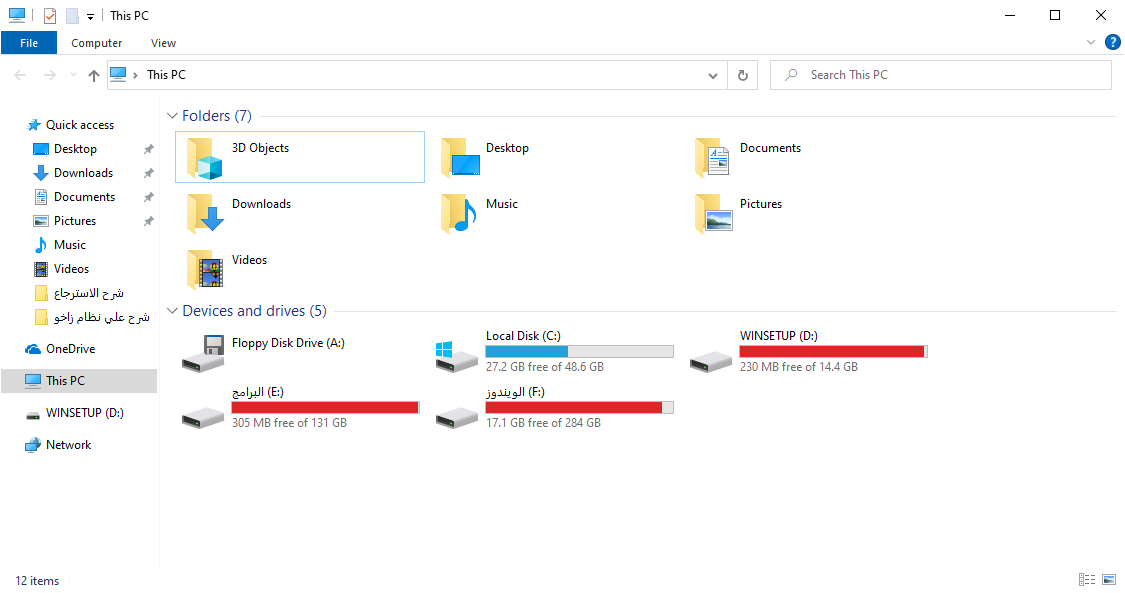Viewport: 1125px width, 593px height.
Task: Click This PC in the address bar
Action: click(166, 75)
